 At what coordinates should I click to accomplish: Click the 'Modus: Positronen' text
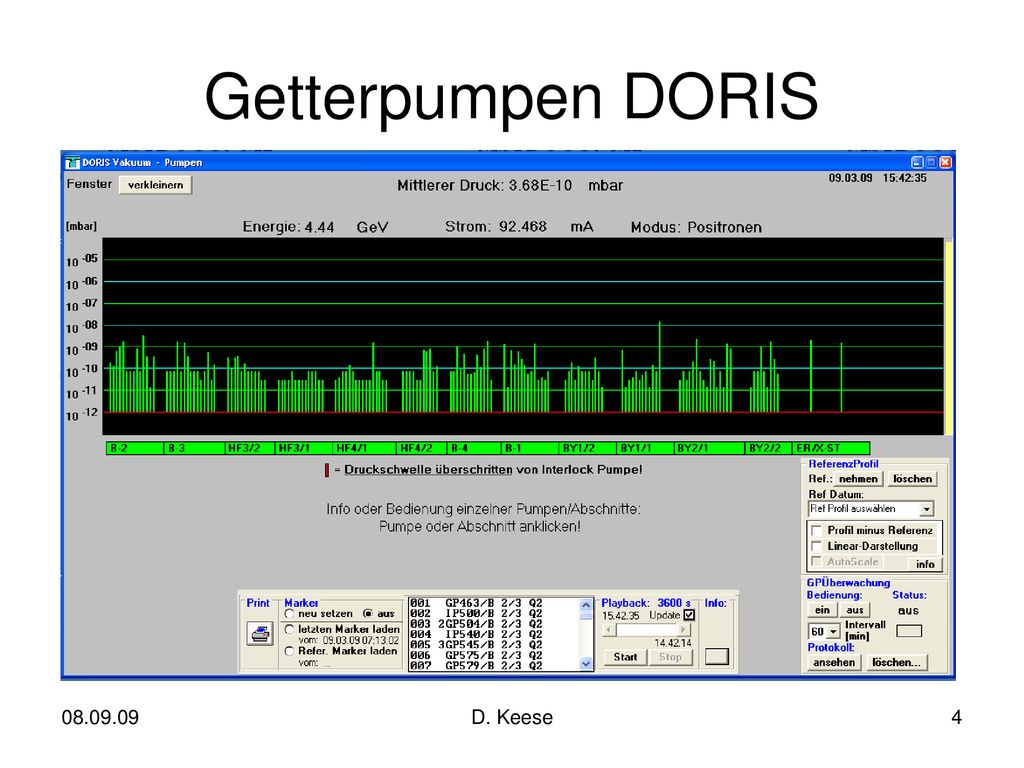coord(696,227)
